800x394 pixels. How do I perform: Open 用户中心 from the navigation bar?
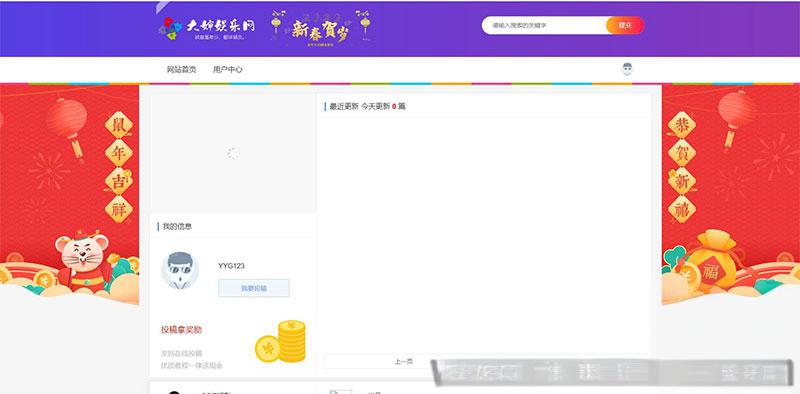pyautogui.click(x=228, y=69)
